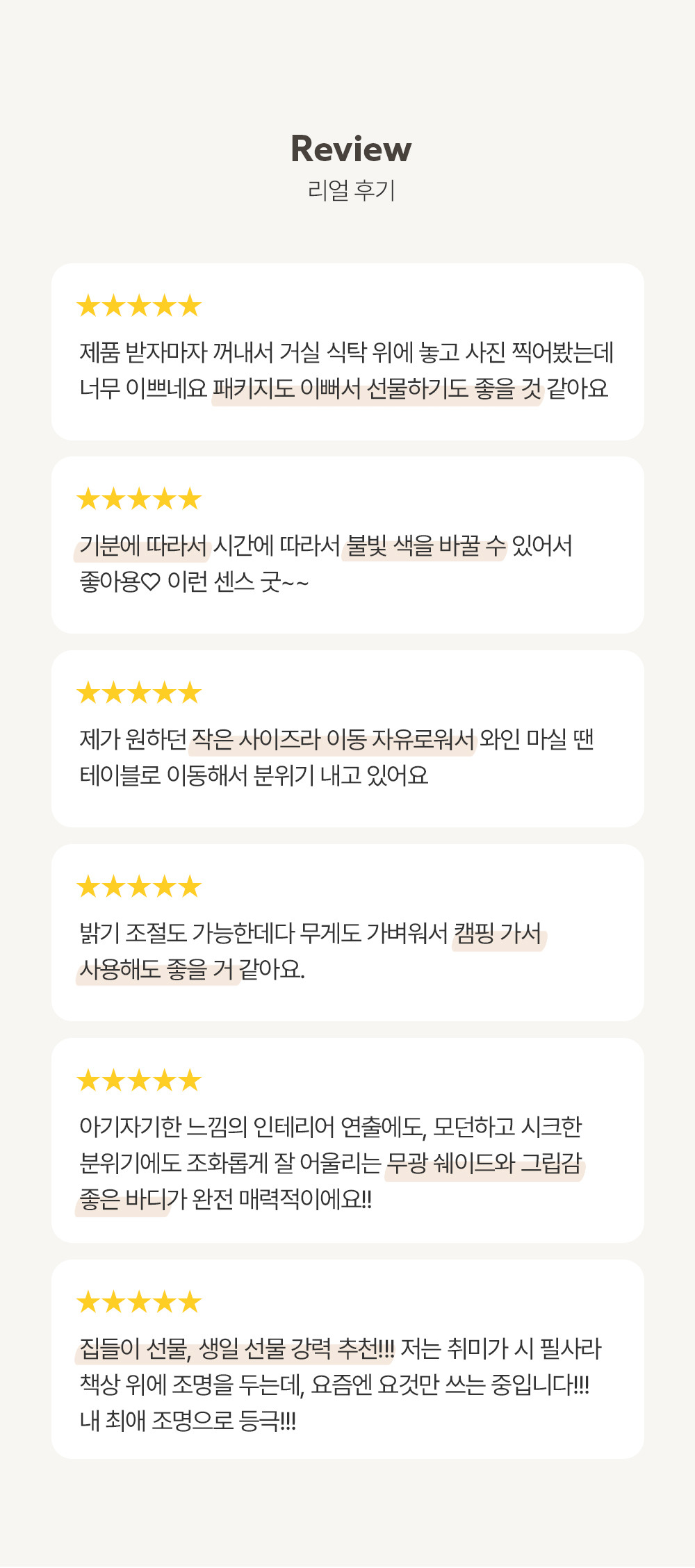Click the stars above the 작은 사이즈라 review

pos(139,693)
